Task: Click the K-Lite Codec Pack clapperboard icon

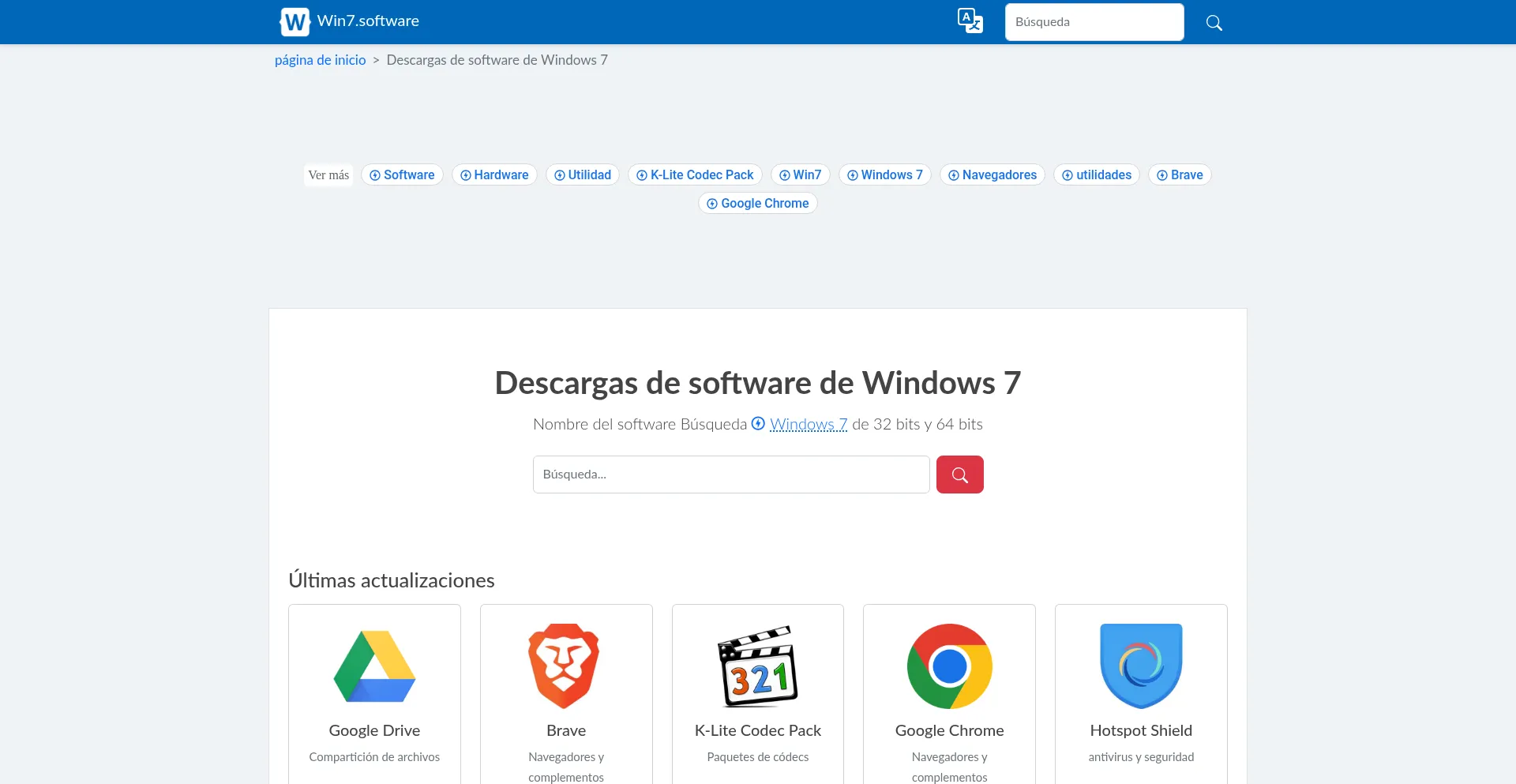Action: pyautogui.click(x=757, y=666)
